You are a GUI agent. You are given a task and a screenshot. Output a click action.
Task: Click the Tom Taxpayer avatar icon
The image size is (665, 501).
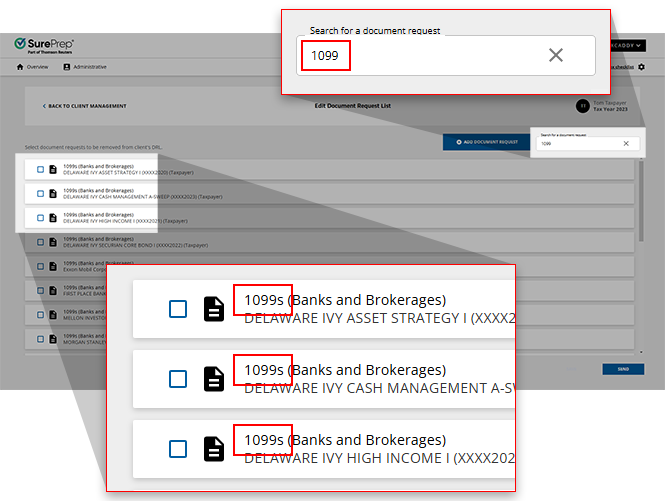(582, 105)
